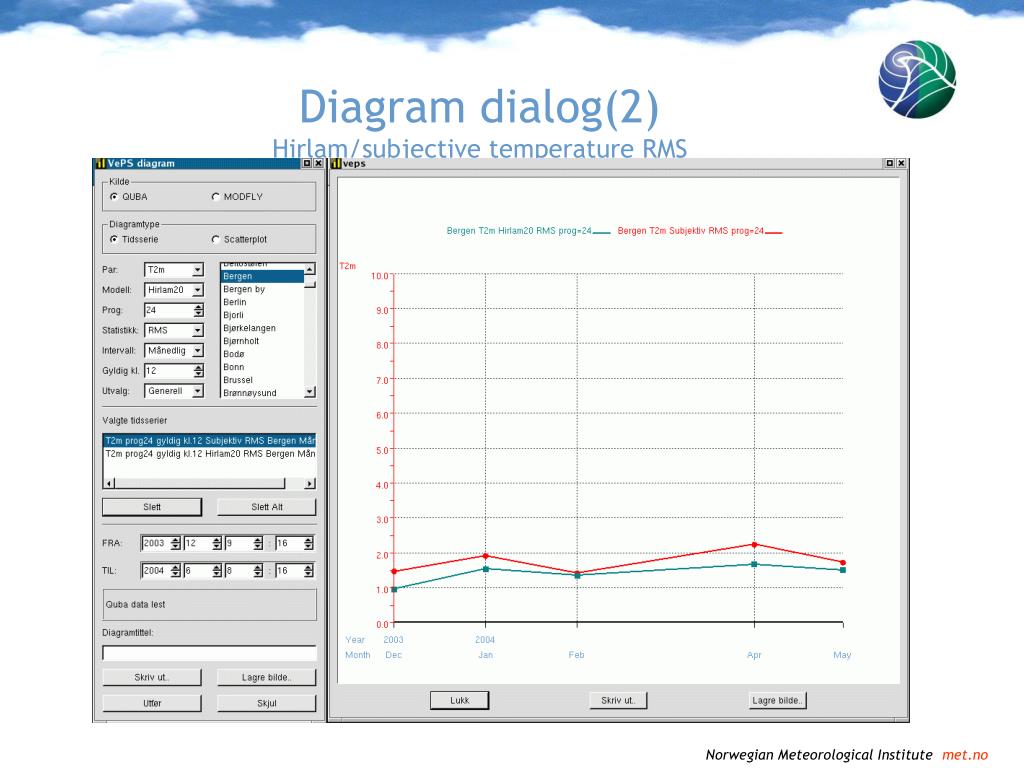Click the TIL year stepper for 2004
Viewport: 1024px width, 768px height.
(176, 571)
